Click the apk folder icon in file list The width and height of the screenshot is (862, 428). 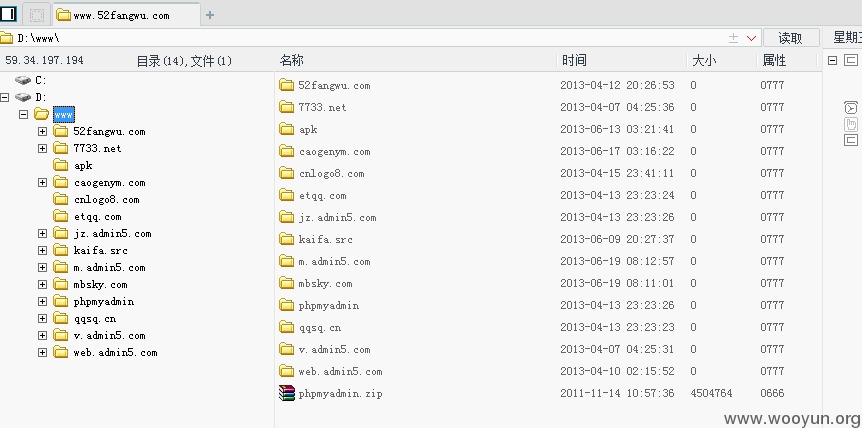click(x=286, y=129)
